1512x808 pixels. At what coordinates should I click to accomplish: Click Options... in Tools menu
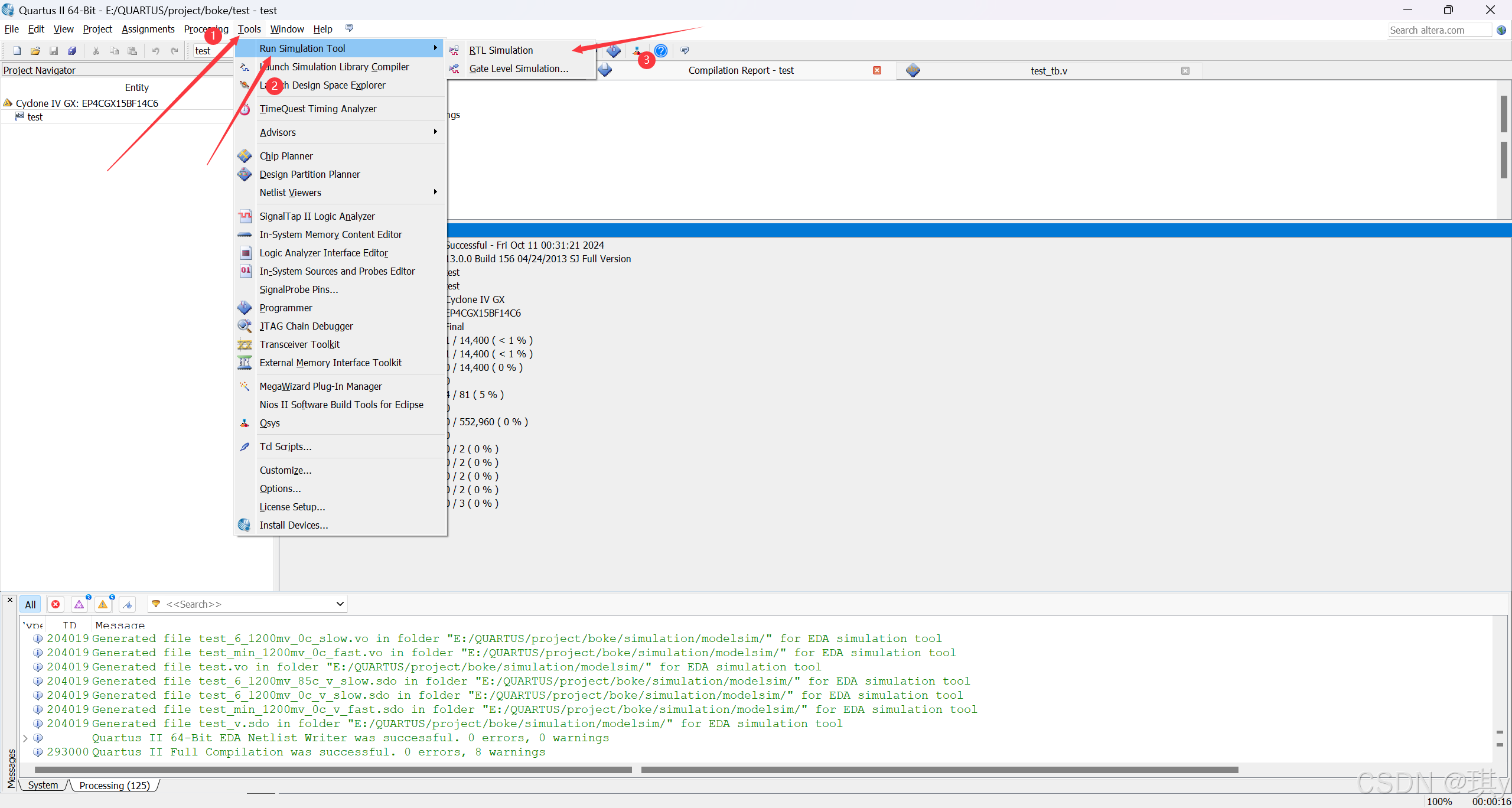pos(280,488)
